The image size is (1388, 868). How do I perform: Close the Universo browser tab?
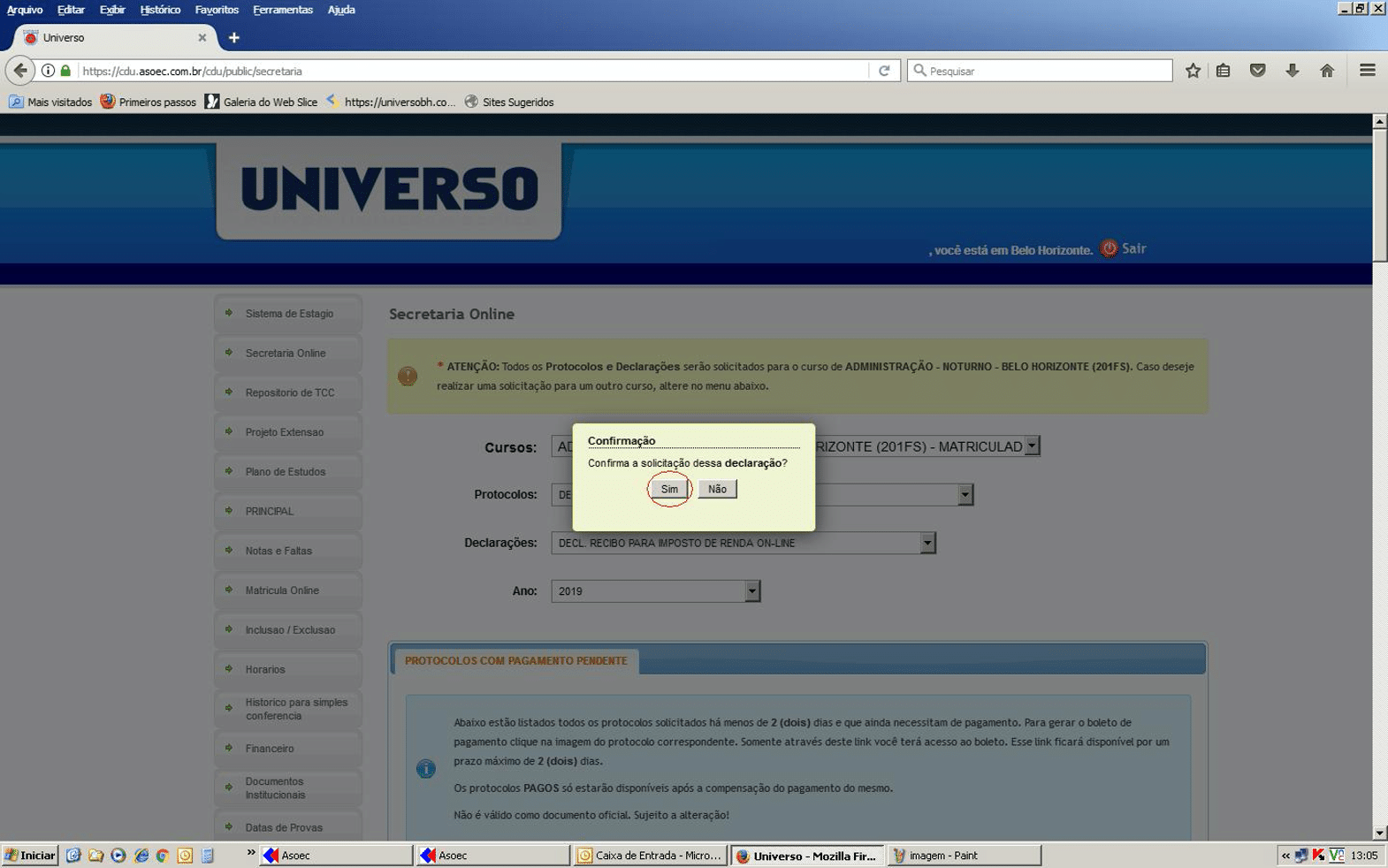202,38
